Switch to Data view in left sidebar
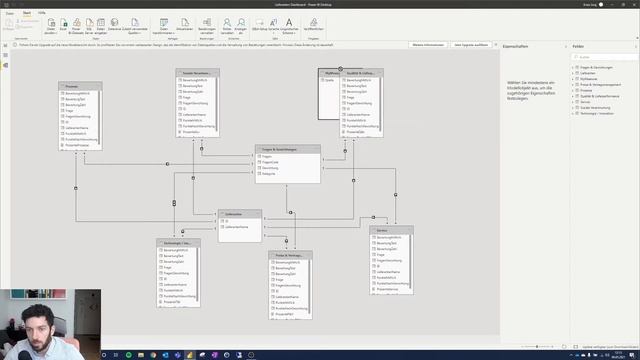This screenshot has width=640, height=360. pos(5,55)
